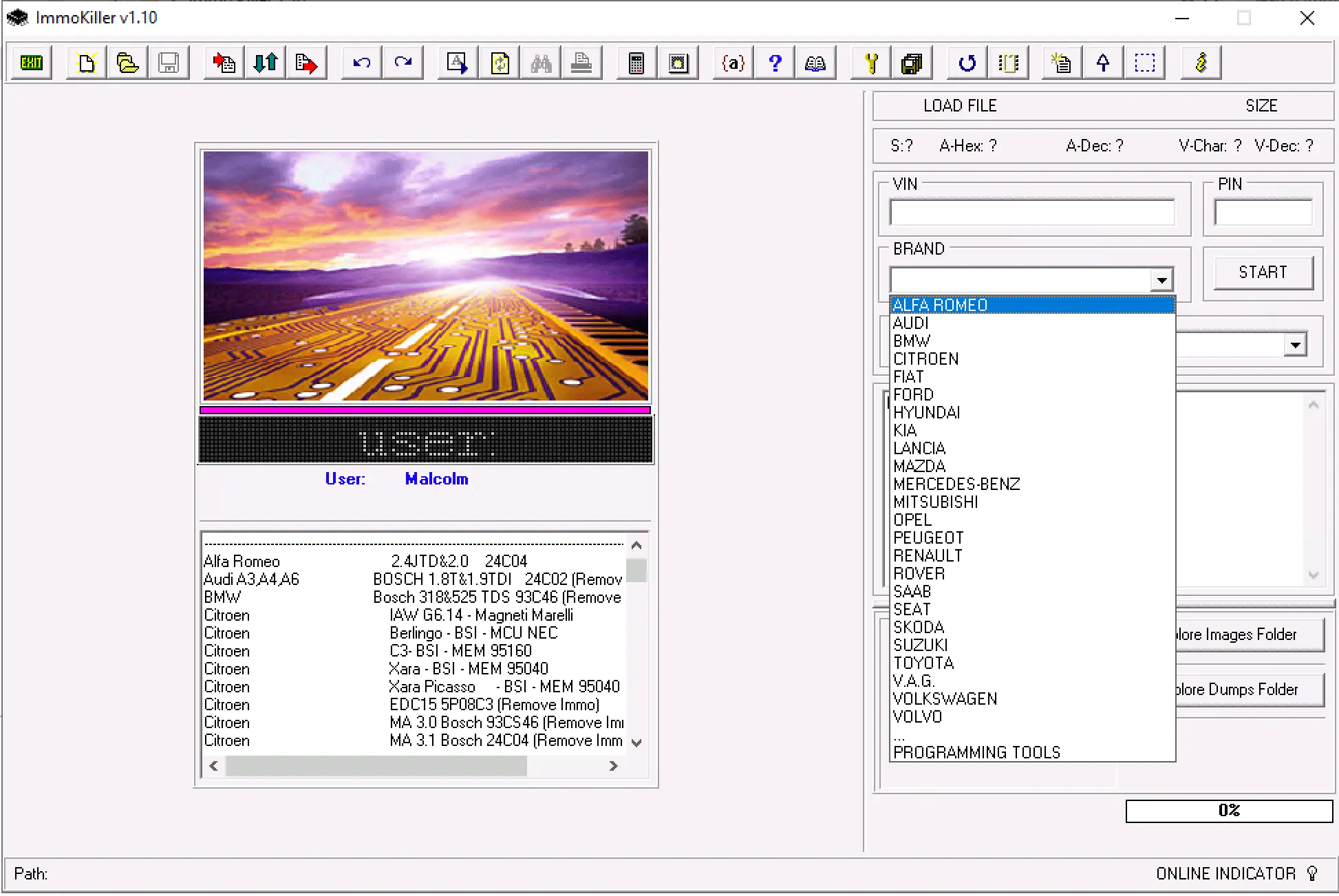Screen dimensions: 1339x896
Task: Click the vehicle list scroll down arrow
Action: (x=636, y=743)
